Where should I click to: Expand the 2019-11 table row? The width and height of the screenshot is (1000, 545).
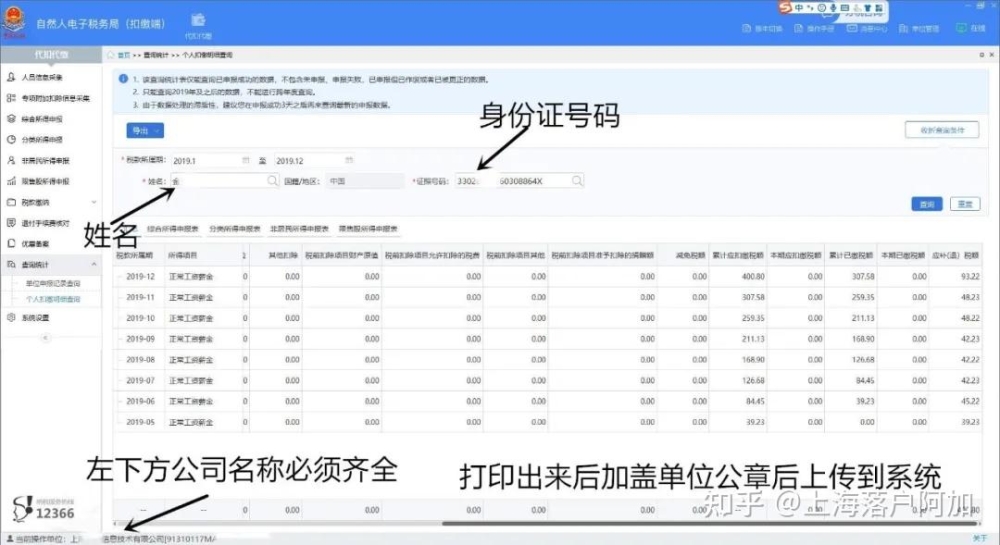point(119,298)
